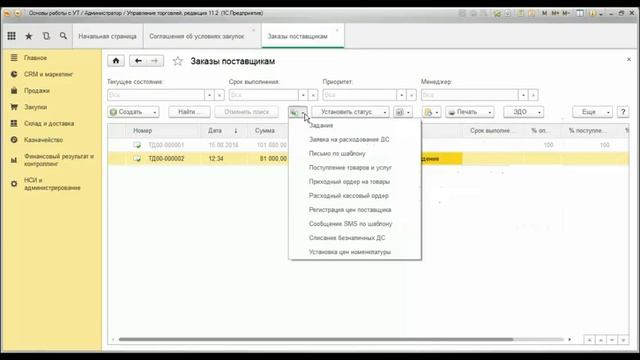Sort by the Дата column header

215,131
